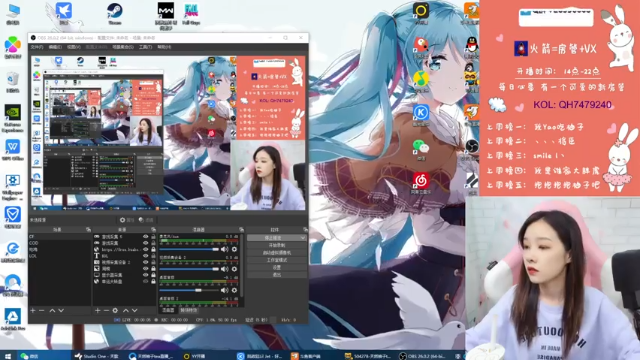The image size is (640, 360).
Task: Move the source down in the list
Action: pyautogui.click(x=134, y=311)
